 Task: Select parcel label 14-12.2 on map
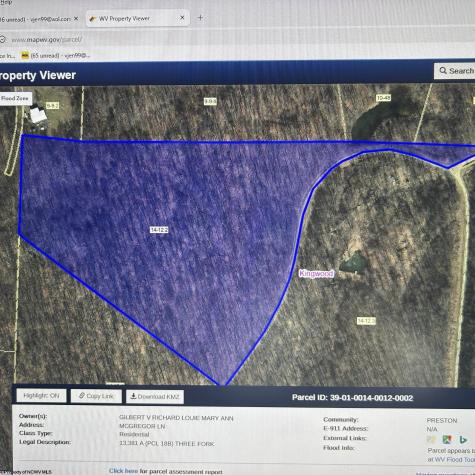point(159,230)
